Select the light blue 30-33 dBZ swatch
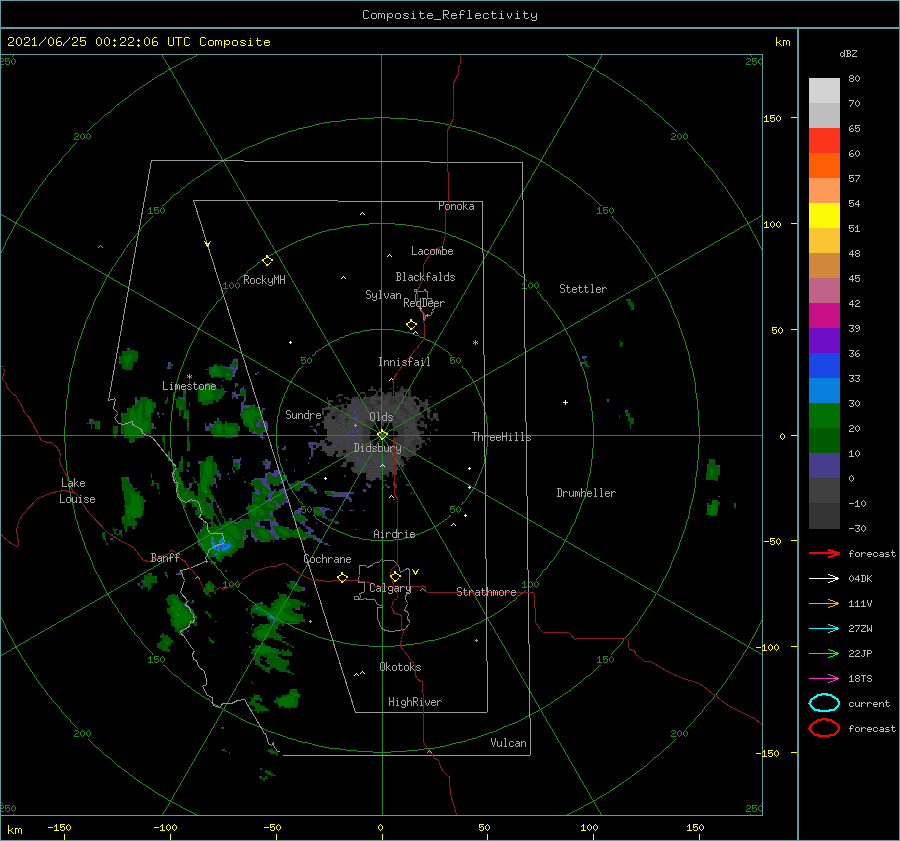900x841 pixels. [x=824, y=391]
